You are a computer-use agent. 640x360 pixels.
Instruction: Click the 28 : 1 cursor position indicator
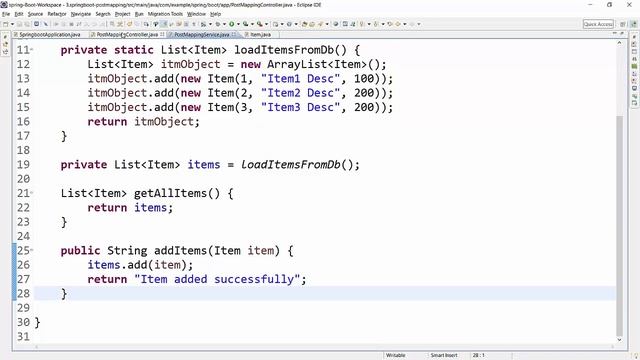click(478, 356)
